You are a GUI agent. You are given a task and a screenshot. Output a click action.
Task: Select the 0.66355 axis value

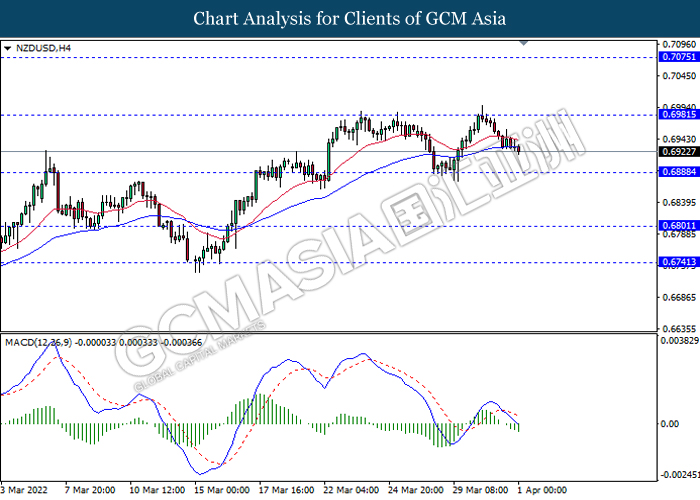pyautogui.click(x=679, y=329)
